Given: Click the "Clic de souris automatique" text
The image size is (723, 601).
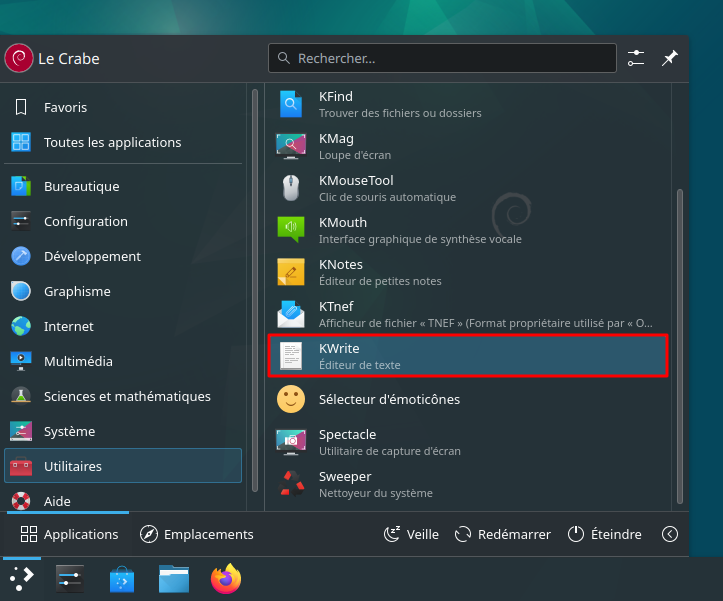Looking at the screenshot, I should click(387, 197).
